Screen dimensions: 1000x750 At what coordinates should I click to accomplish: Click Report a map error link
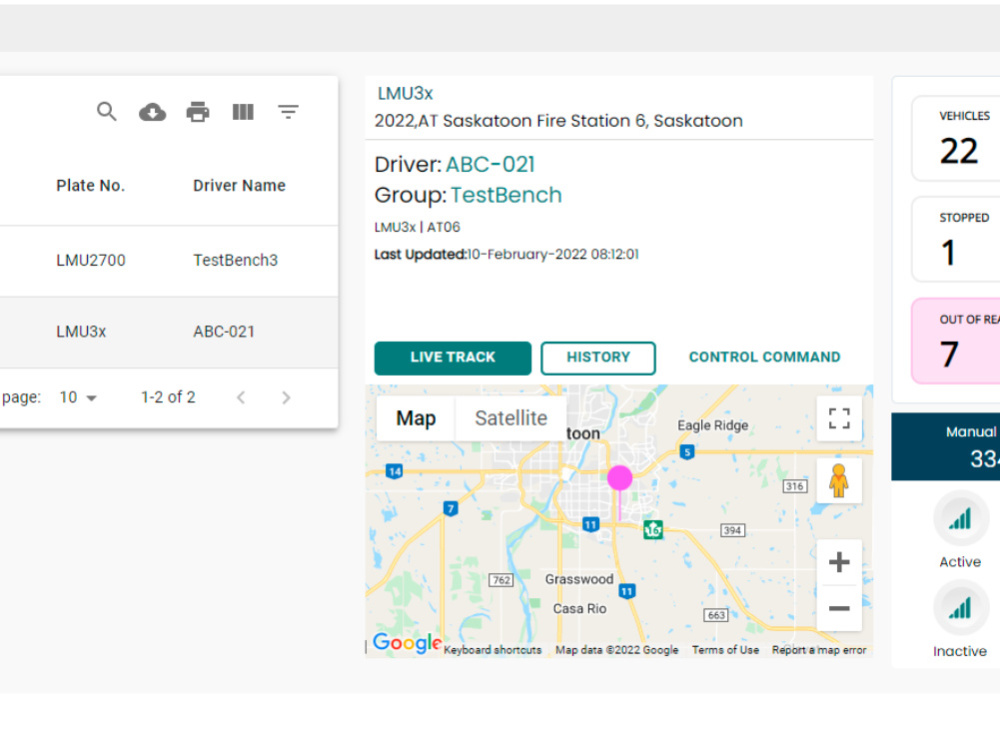[x=819, y=650]
